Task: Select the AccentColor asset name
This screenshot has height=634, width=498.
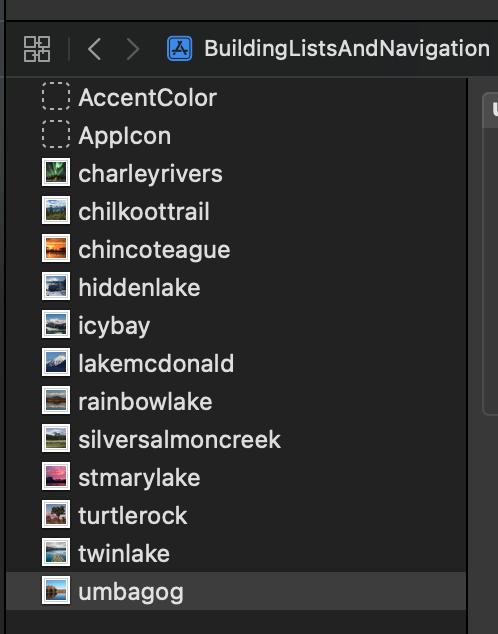Action: coord(148,97)
